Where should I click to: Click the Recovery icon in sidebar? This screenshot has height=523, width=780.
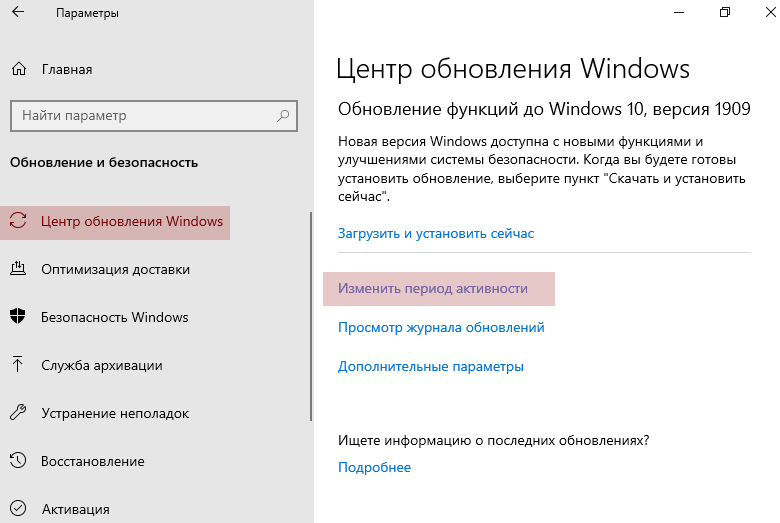(x=18, y=461)
